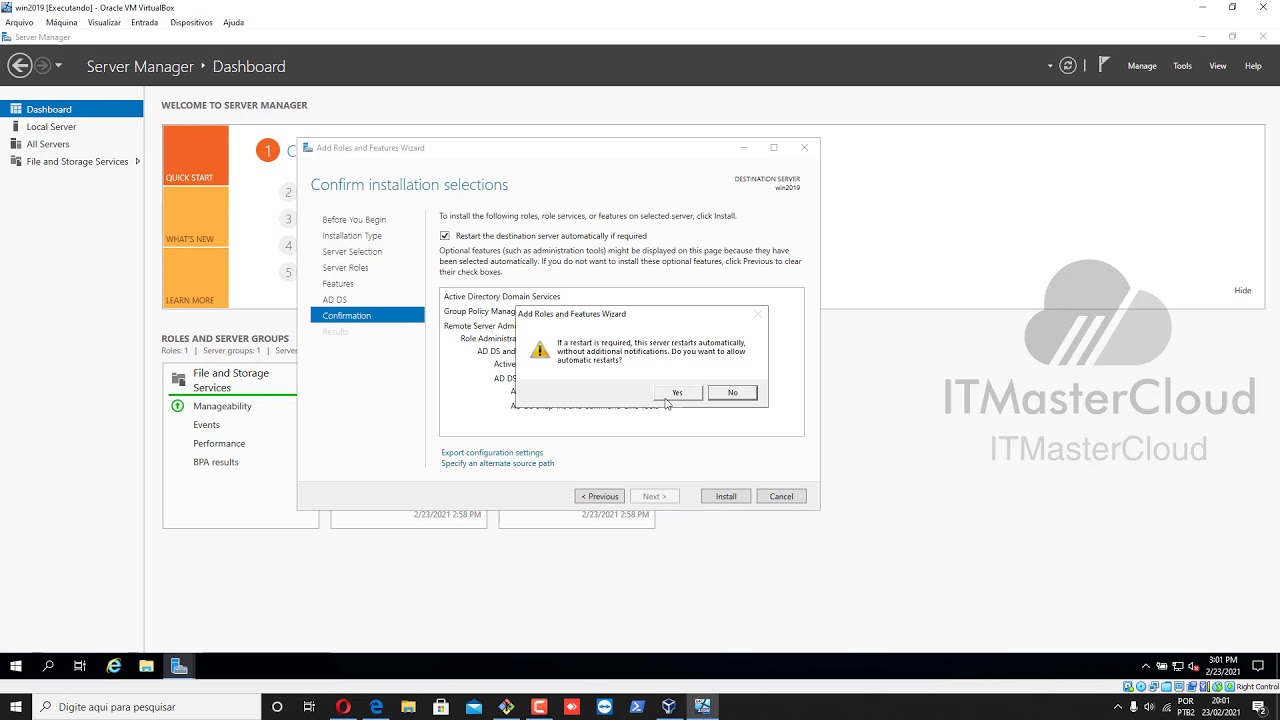Click host search box 'Digite aqui para pesquisar'
1280x720 pixels.
click(x=146, y=707)
